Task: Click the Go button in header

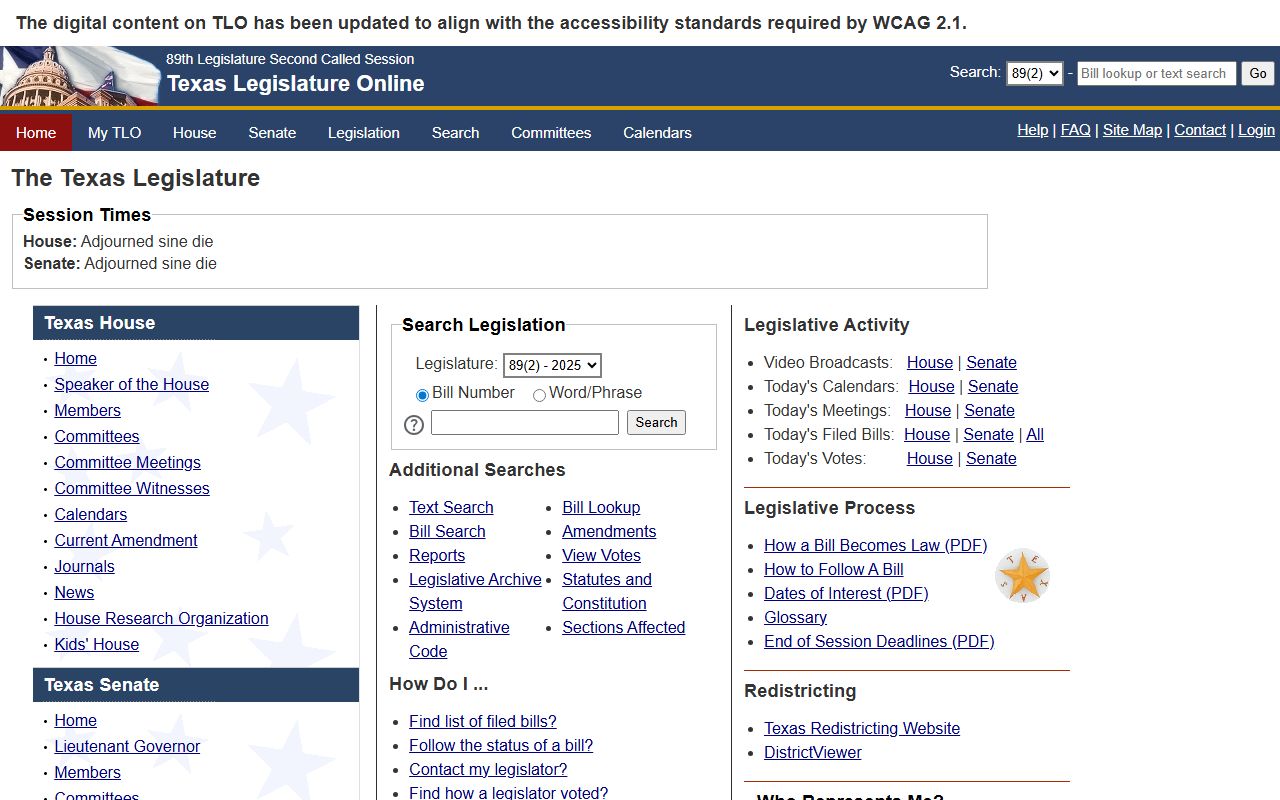Action: (1258, 73)
